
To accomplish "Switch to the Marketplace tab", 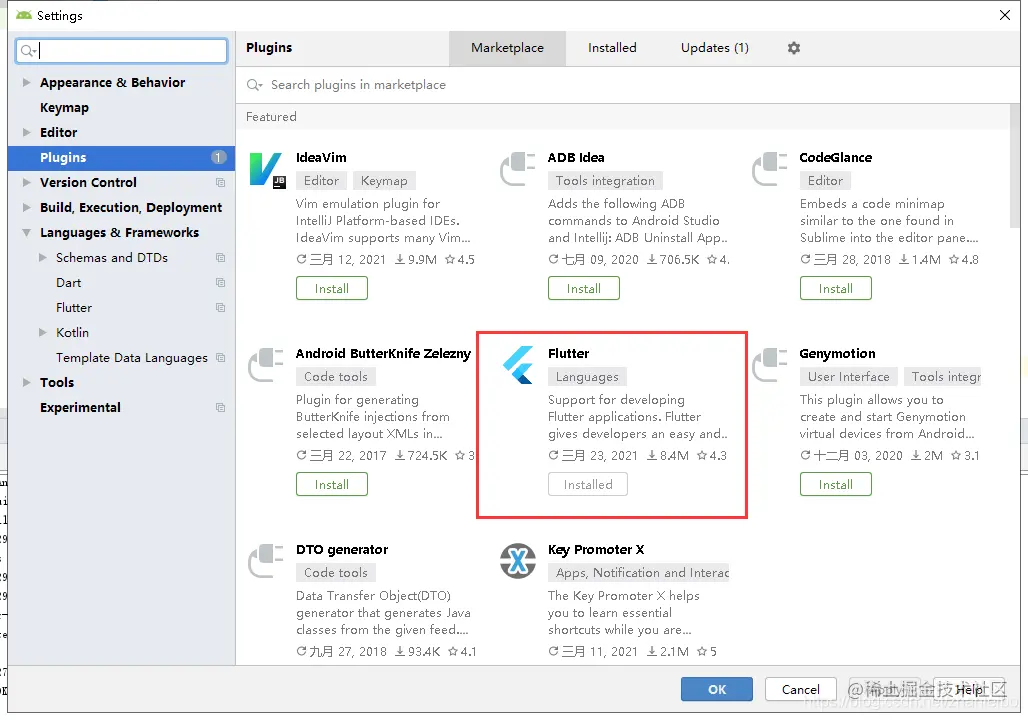I will (x=507, y=48).
